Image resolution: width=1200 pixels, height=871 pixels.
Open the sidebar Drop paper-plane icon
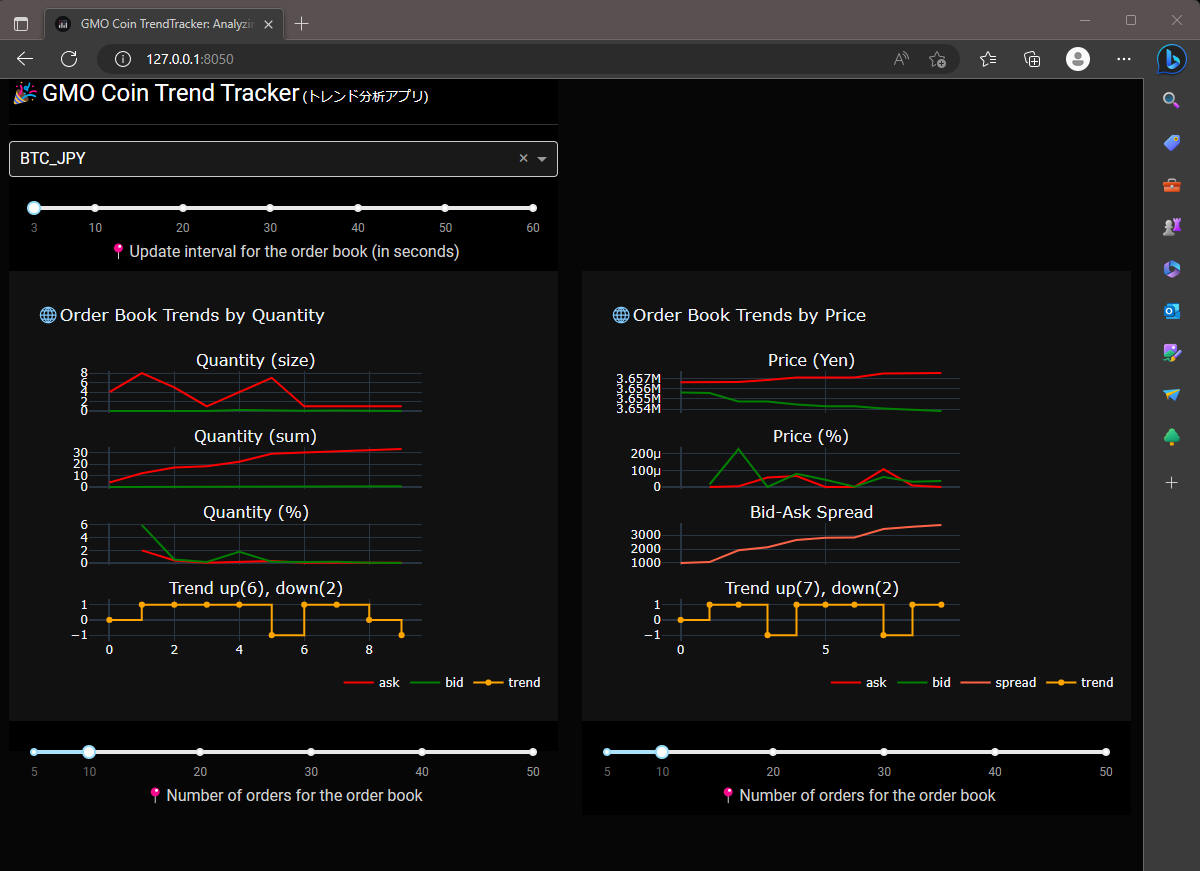1172,395
